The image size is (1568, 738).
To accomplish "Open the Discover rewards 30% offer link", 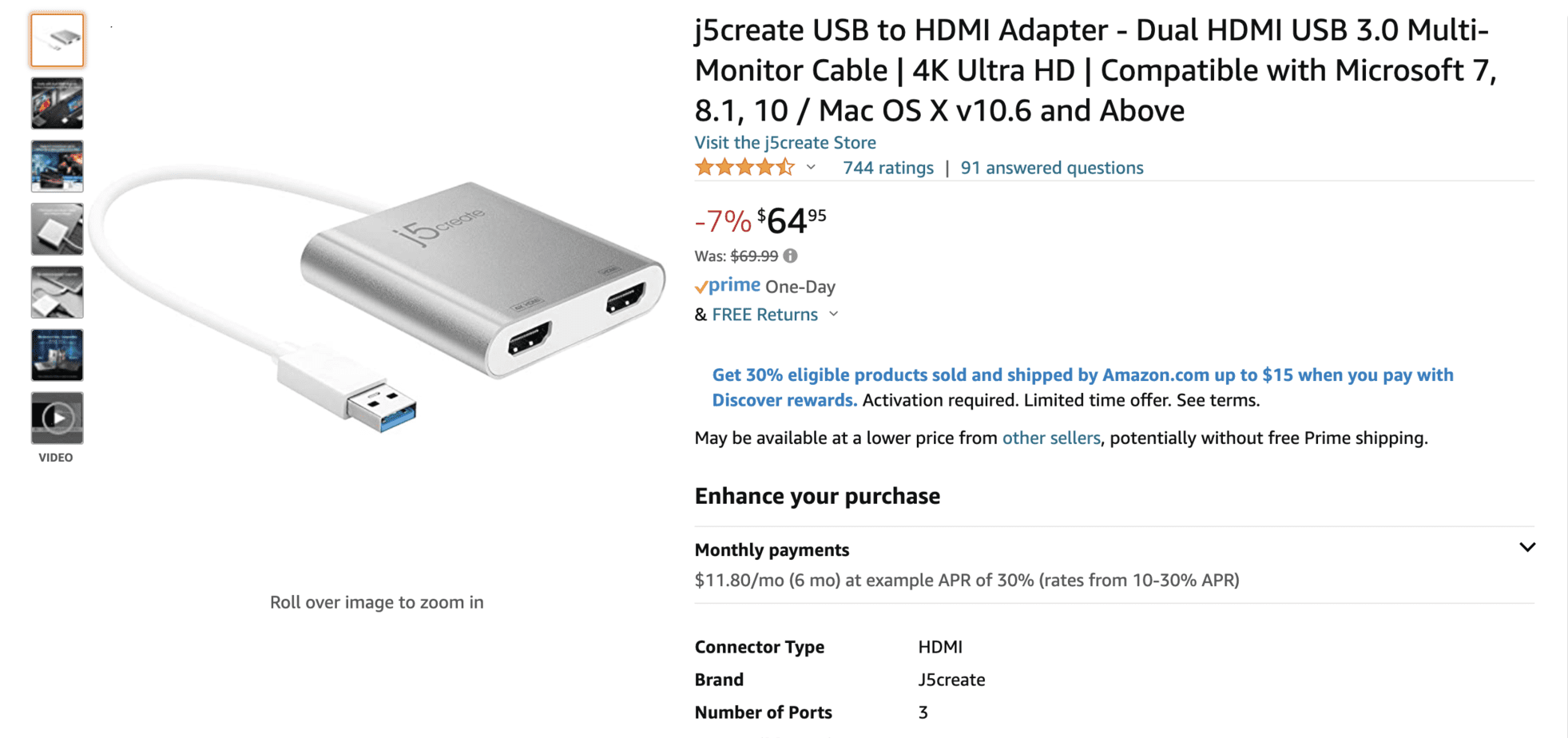I will pyautogui.click(x=1082, y=387).
